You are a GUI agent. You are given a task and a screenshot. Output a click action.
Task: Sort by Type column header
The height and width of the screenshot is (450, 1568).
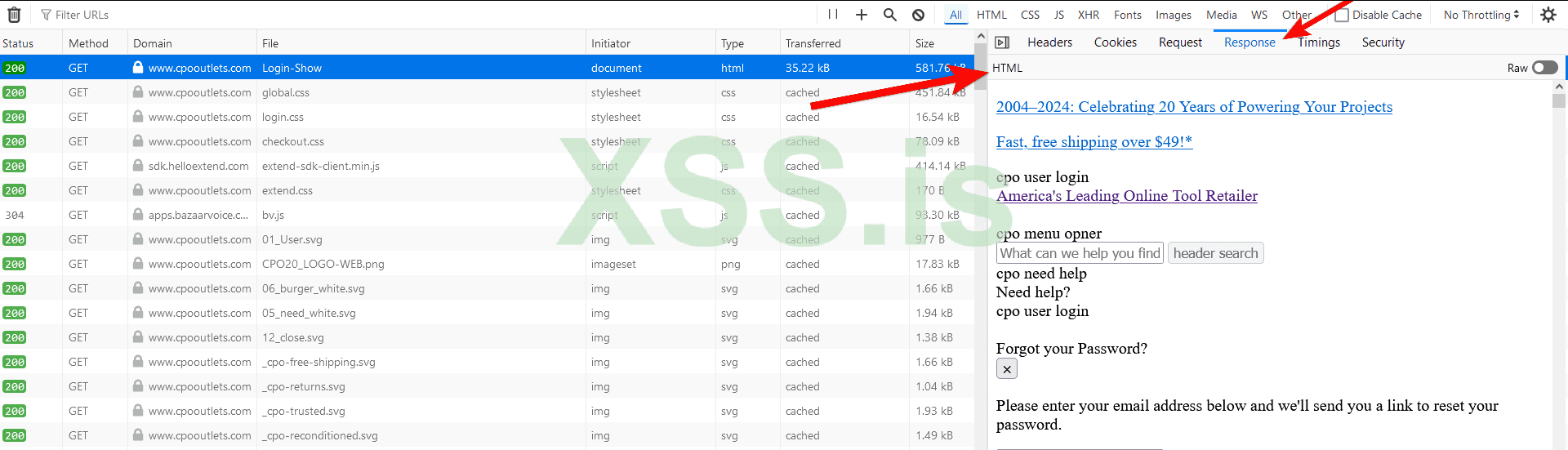pos(747,43)
